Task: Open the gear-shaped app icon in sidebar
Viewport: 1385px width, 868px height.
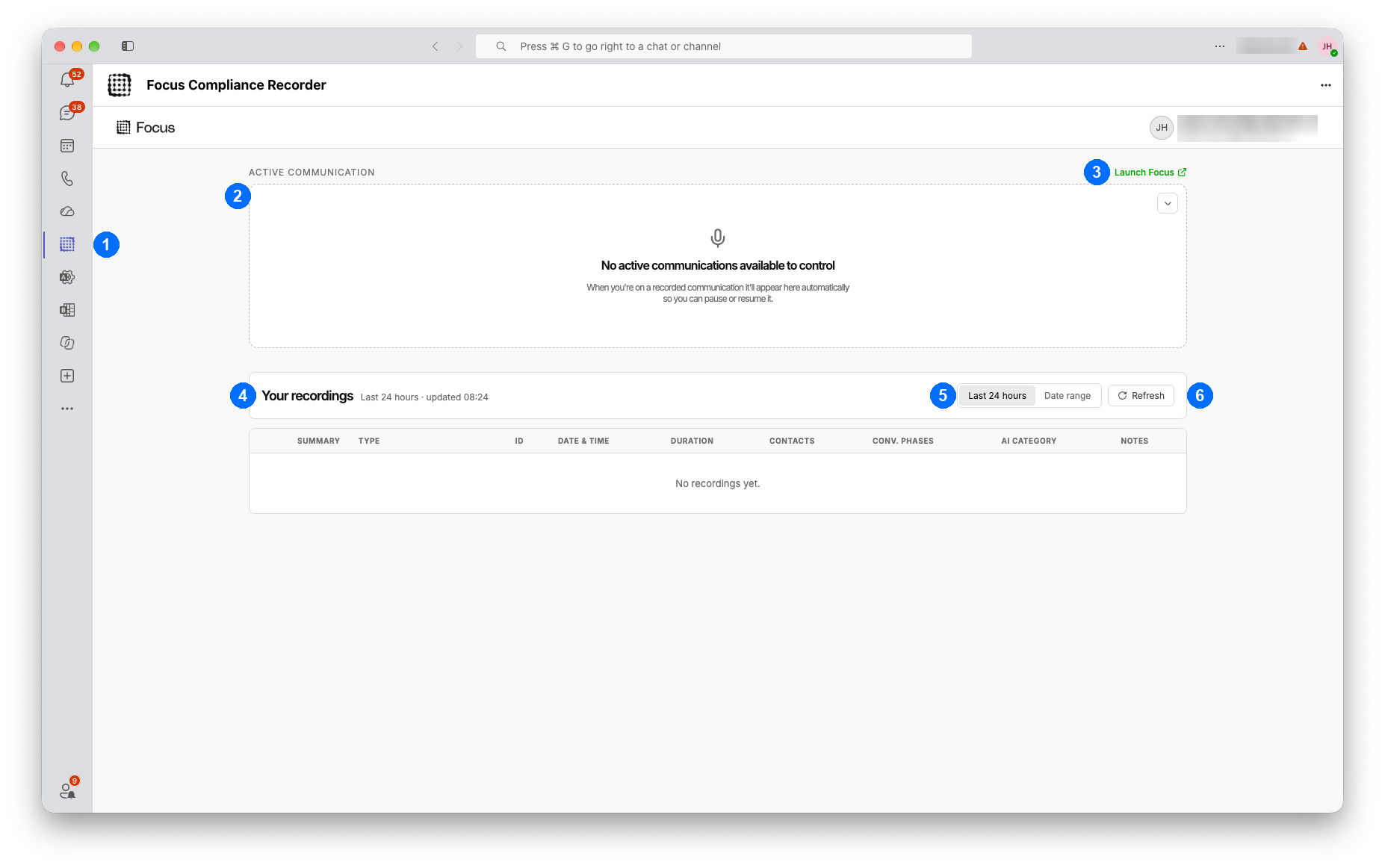Action: click(x=67, y=277)
